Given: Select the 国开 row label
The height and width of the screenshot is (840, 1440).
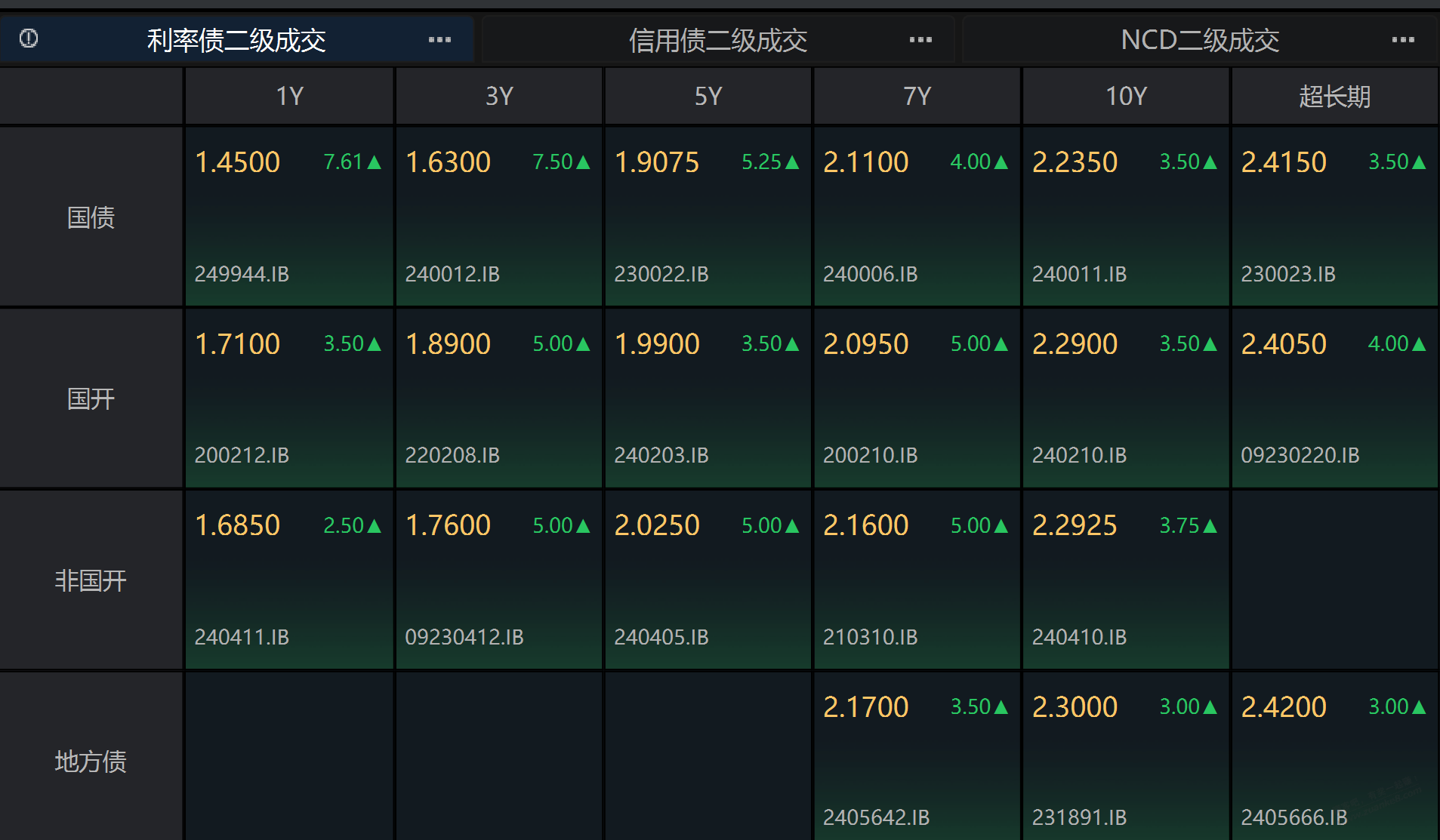Looking at the screenshot, I should pyautogui.click(x=91, y=398).
